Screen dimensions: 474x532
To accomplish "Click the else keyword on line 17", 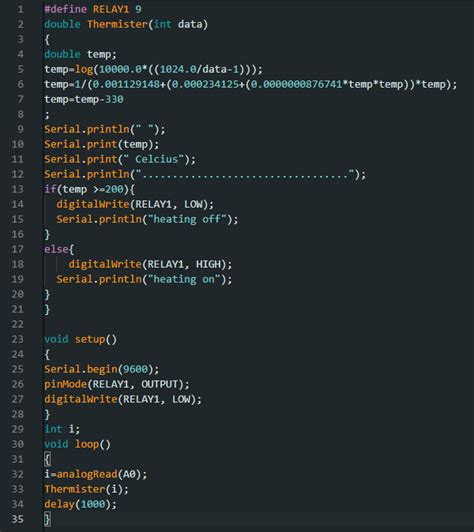I will [56, 249].
